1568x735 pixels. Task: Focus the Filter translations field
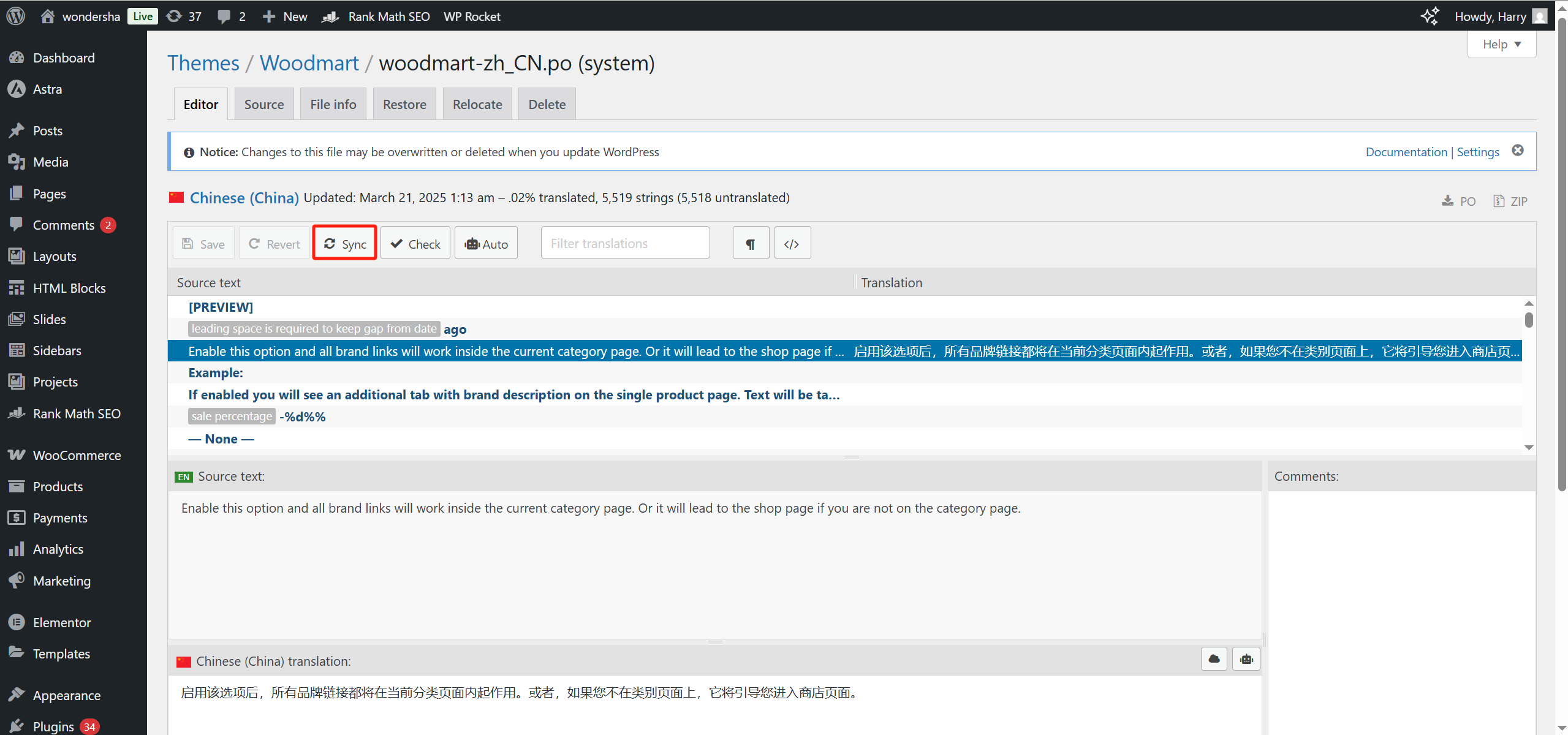(625, 244)
